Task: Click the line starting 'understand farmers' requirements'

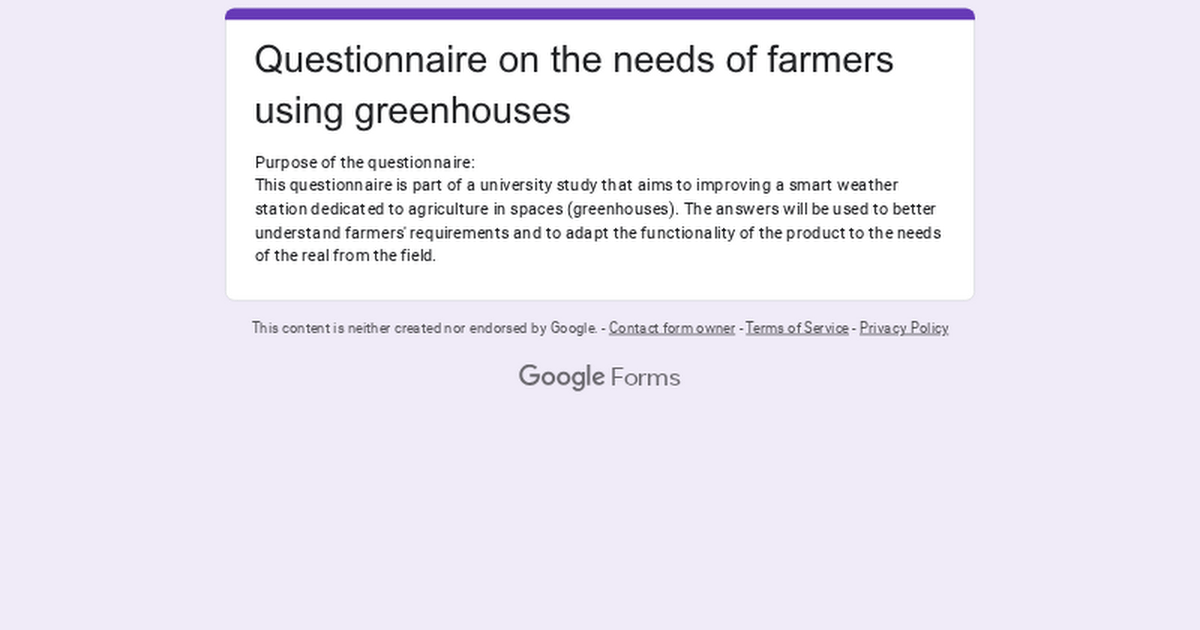Action: 598,232
